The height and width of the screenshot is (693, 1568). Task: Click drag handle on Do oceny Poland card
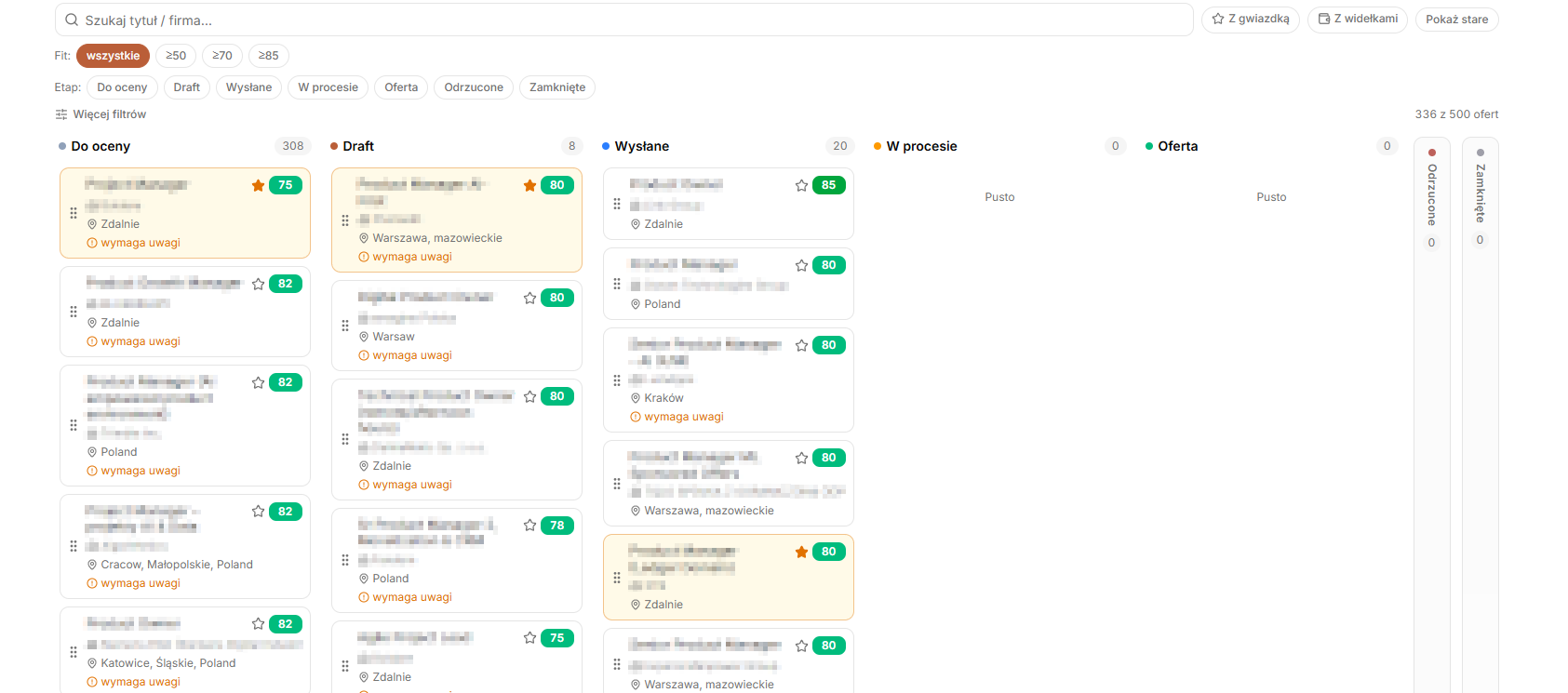(x=74, y=425)
